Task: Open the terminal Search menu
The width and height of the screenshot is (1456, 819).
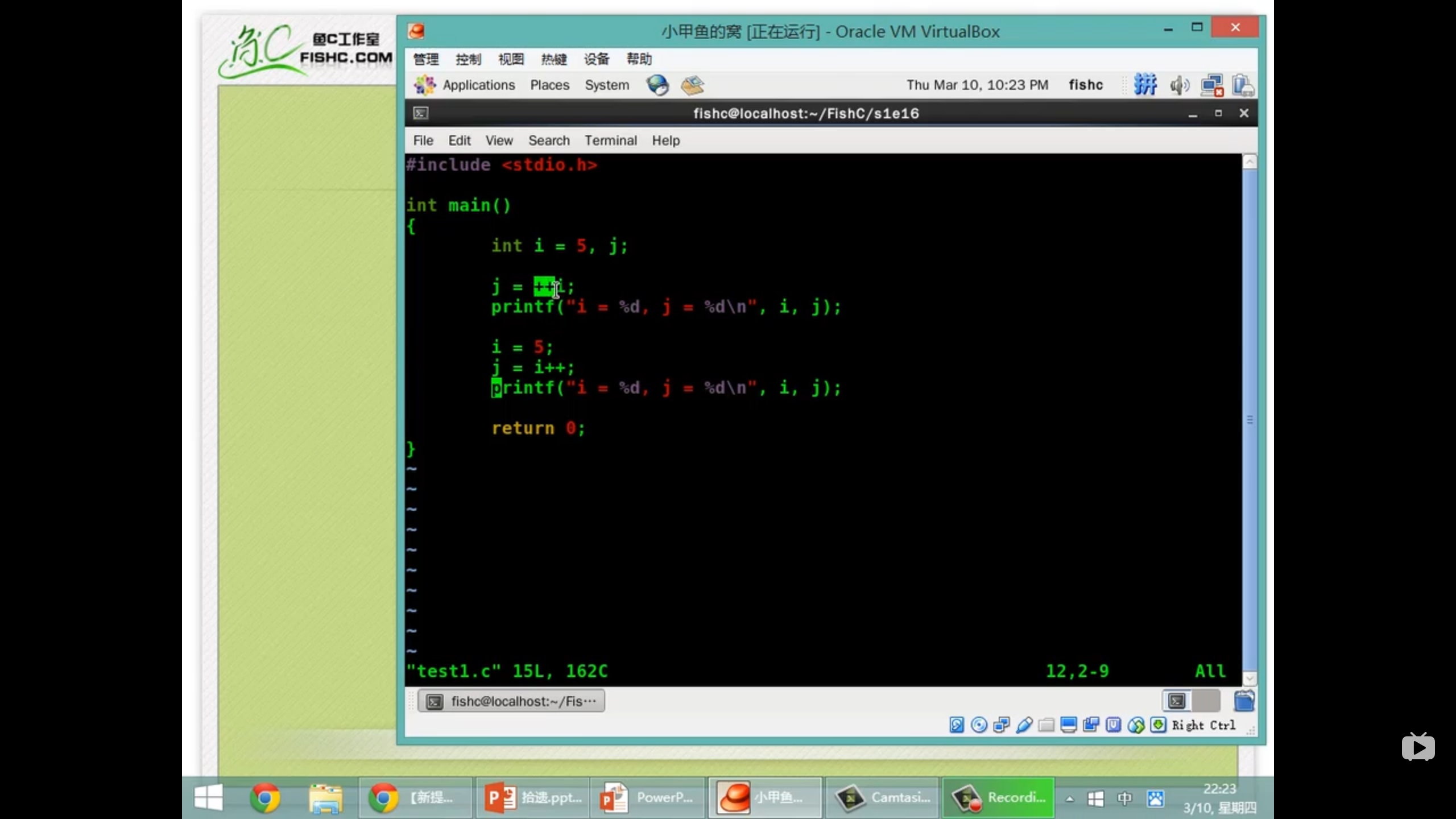Action: tap(549, 140)
